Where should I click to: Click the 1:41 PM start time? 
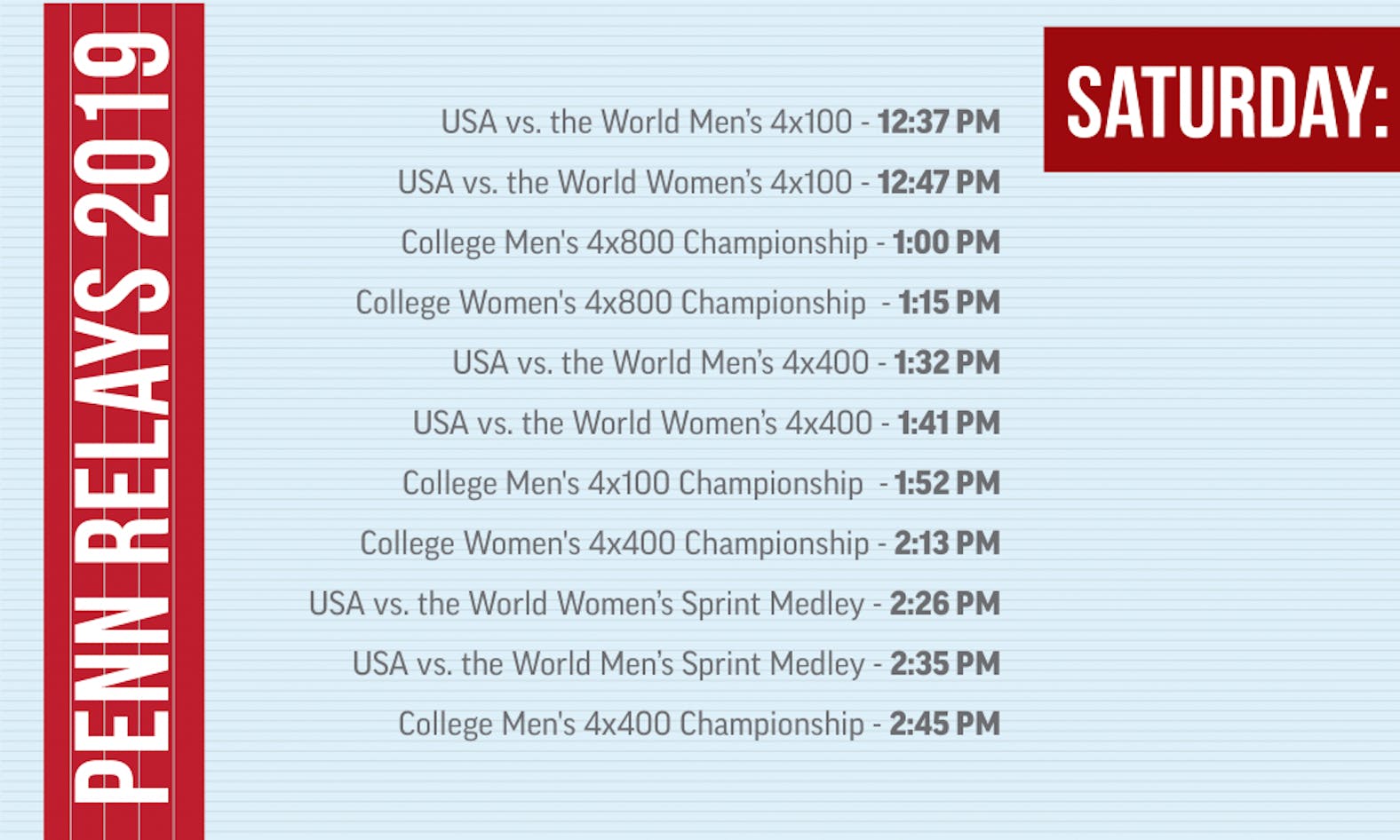[x=949, y=423]
